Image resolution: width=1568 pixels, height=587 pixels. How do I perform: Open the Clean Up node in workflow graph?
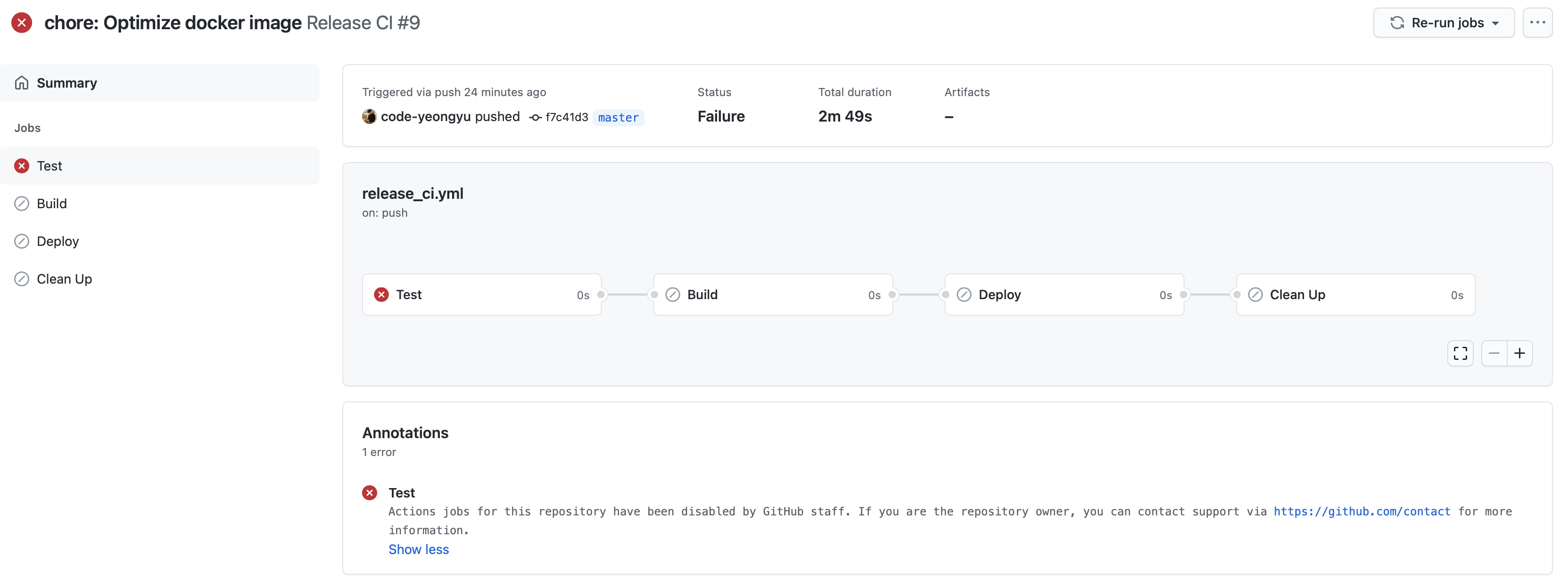(1355, 295)
